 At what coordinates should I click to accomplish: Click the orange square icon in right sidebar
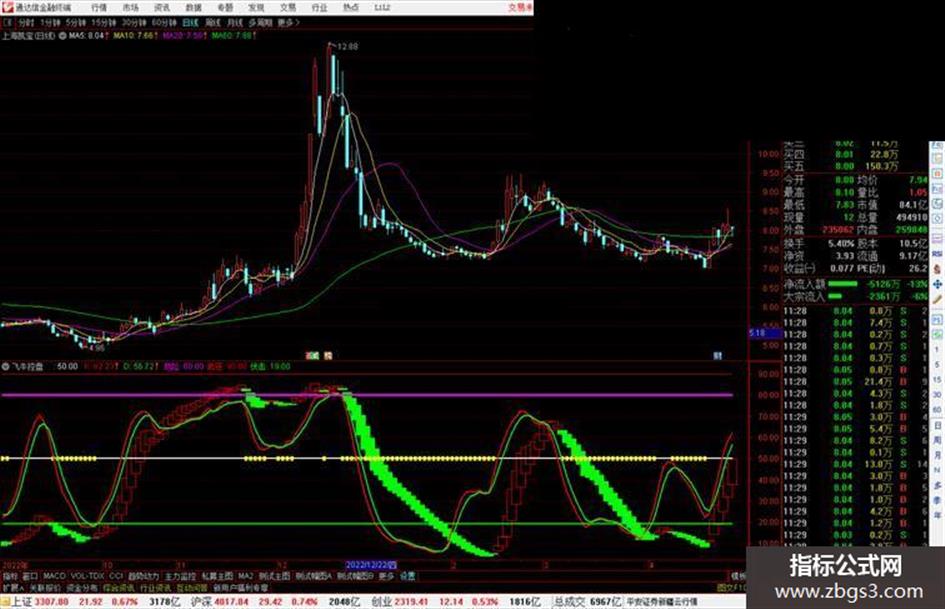(x=937, y=175)
